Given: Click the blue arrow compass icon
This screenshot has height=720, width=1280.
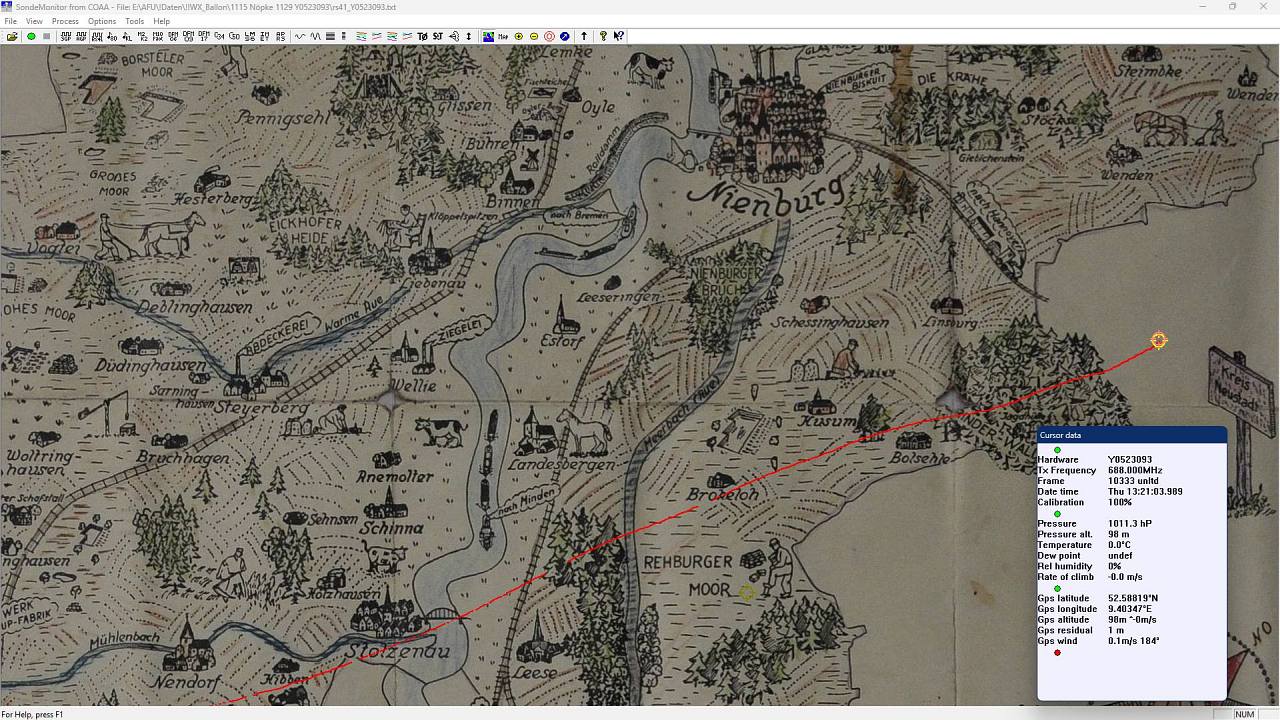Looking at the screenshot, I should (565, 36).
